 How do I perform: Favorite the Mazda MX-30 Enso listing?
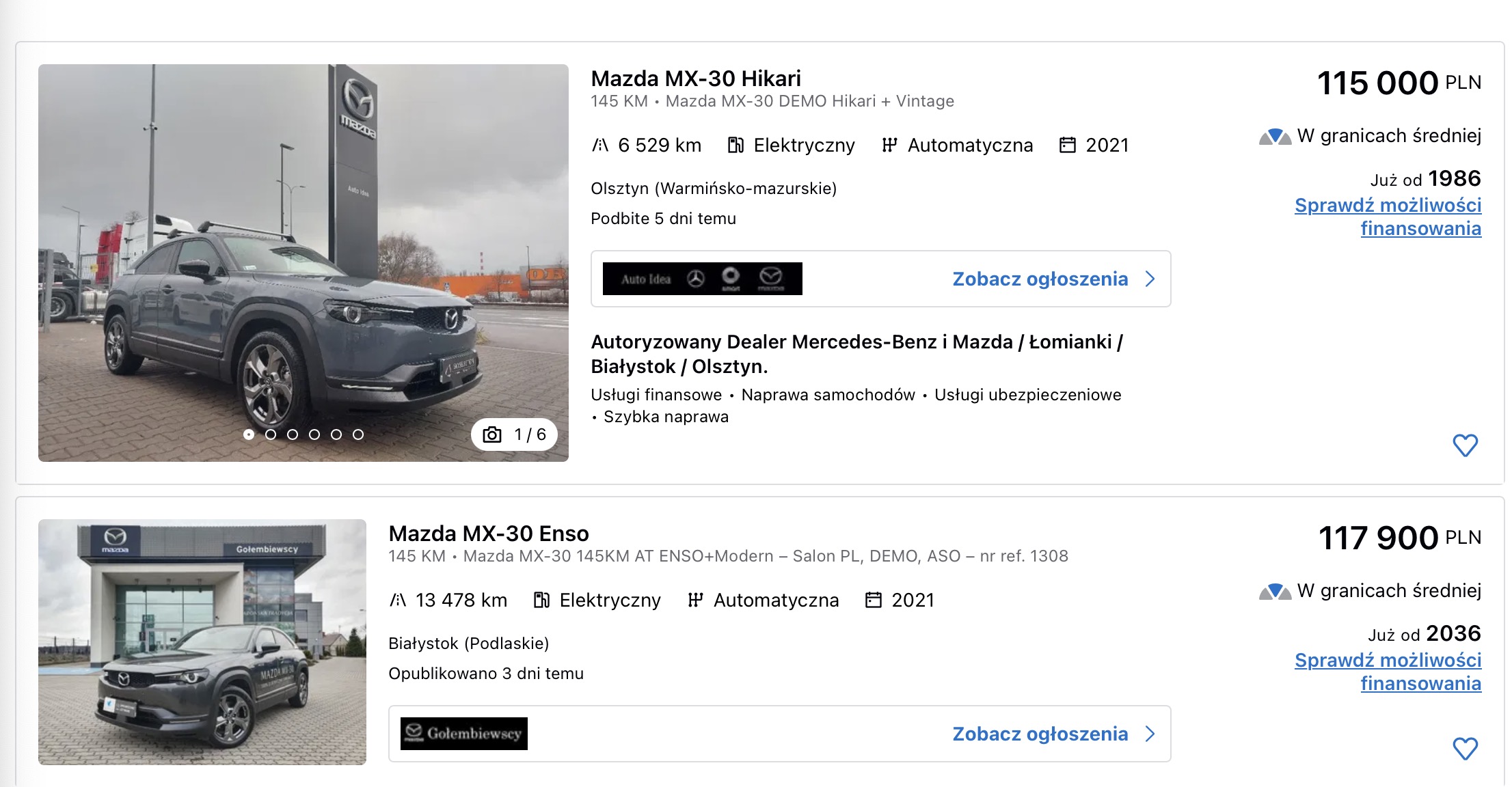(1465, 749)
